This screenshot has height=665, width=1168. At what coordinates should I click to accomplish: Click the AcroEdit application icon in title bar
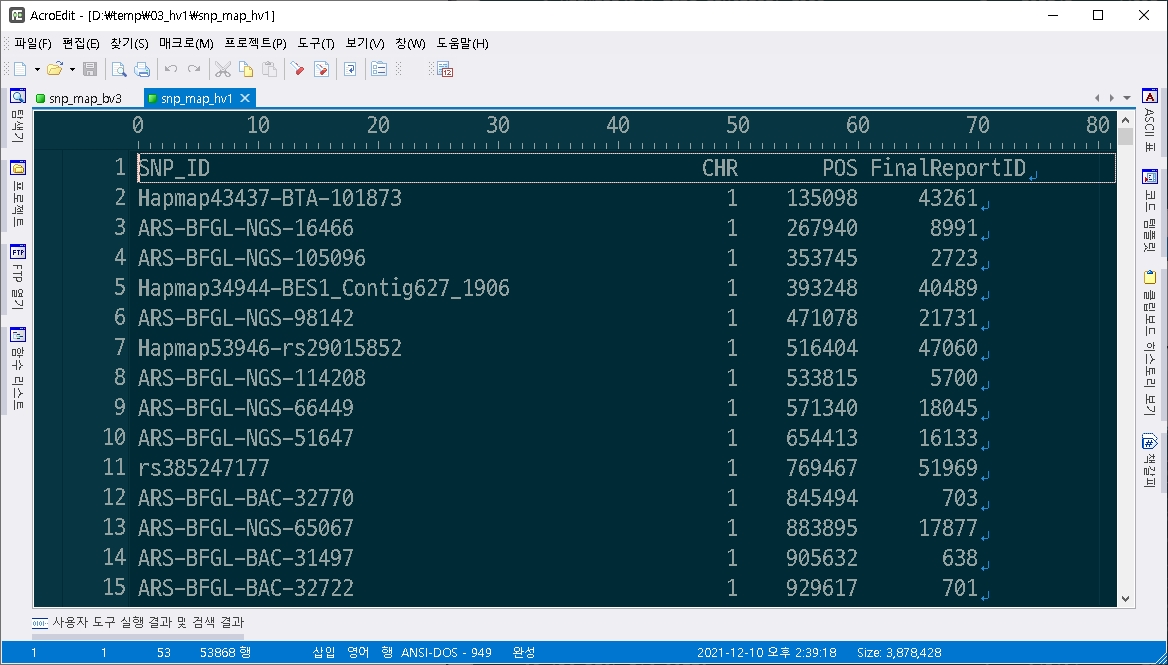(16, 15)
